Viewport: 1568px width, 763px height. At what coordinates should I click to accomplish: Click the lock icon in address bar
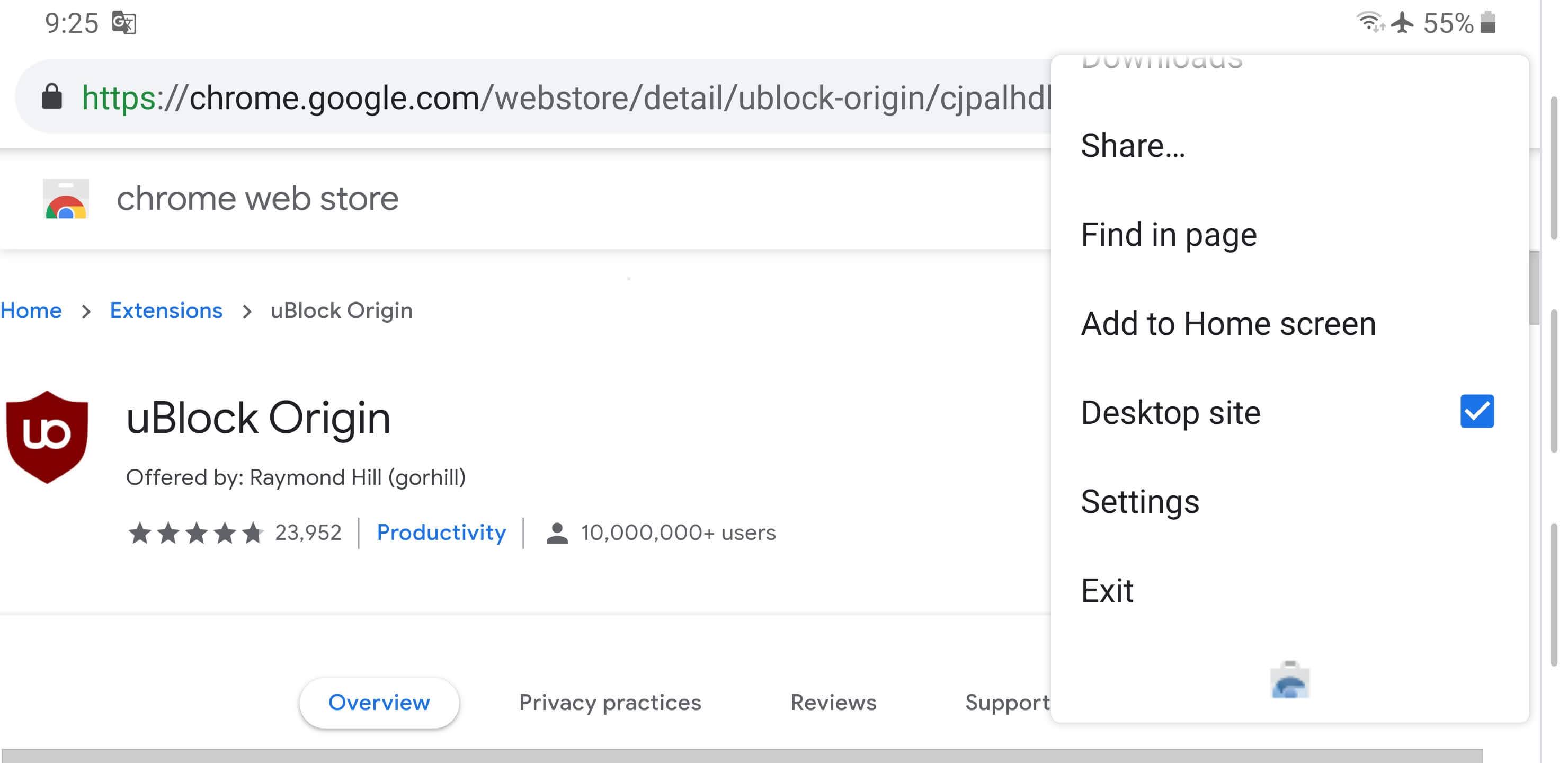(x=52, y=97)
